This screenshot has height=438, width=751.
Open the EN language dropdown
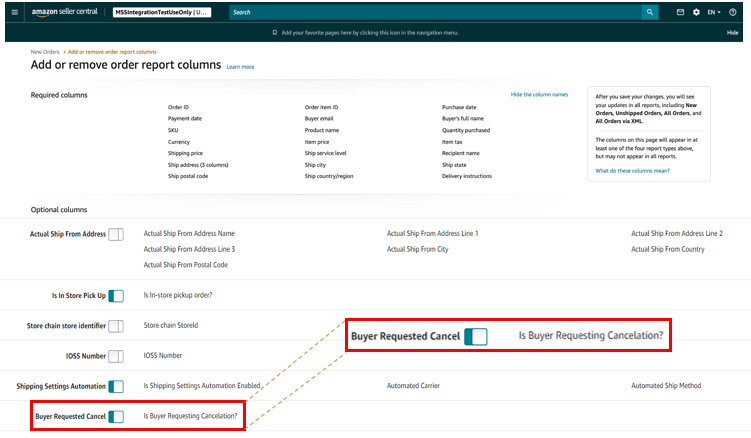tap(714, 12)
